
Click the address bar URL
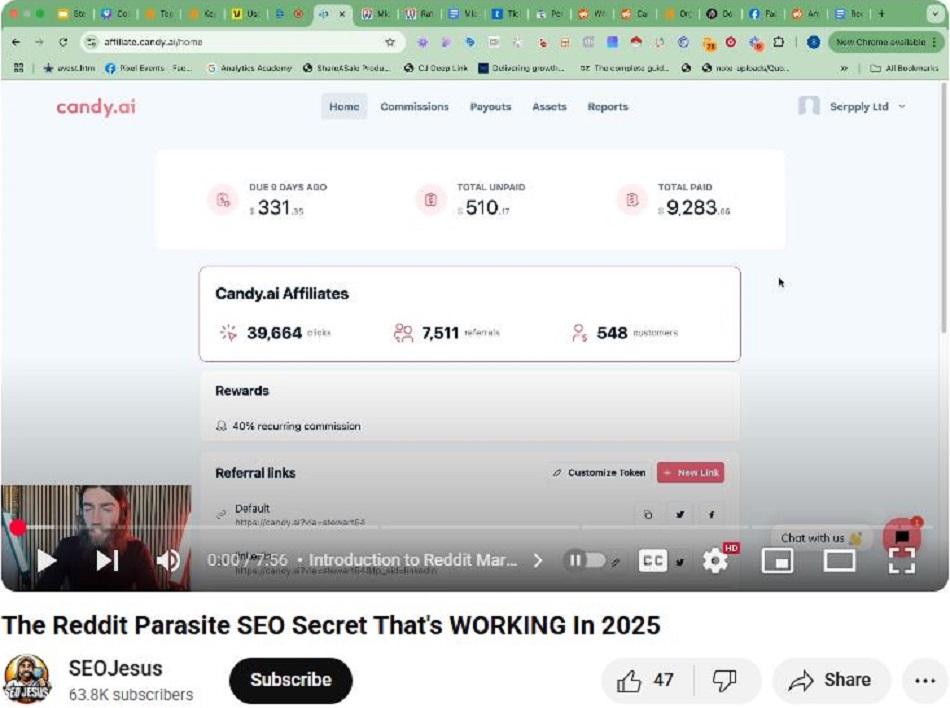(x=153, y=42)
